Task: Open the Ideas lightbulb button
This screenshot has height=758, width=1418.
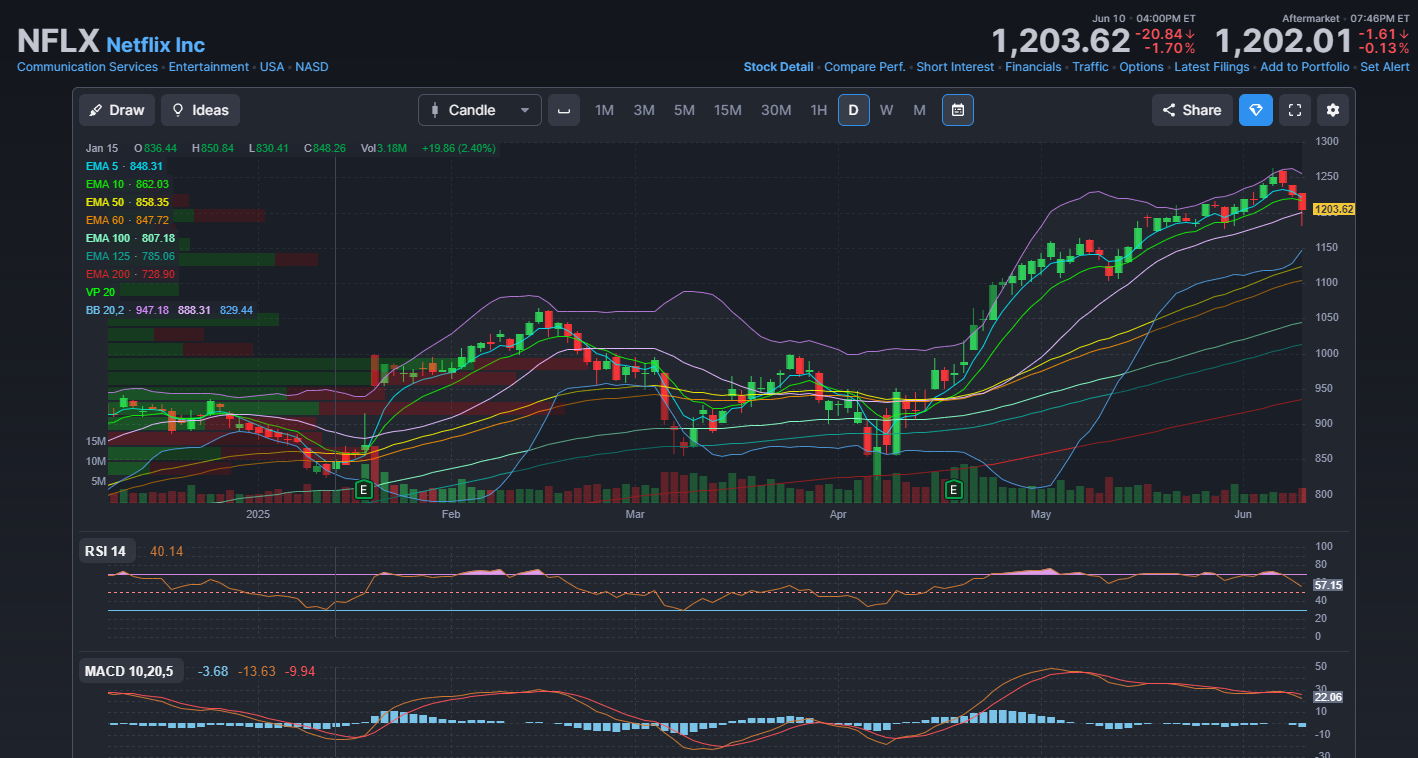Action: coord(200,110)
